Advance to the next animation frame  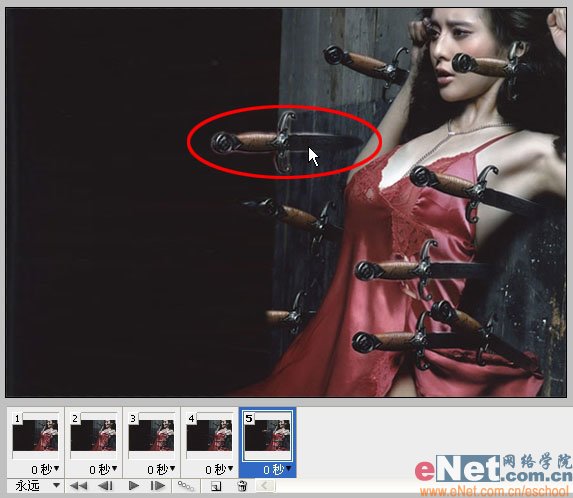(158, 486)
